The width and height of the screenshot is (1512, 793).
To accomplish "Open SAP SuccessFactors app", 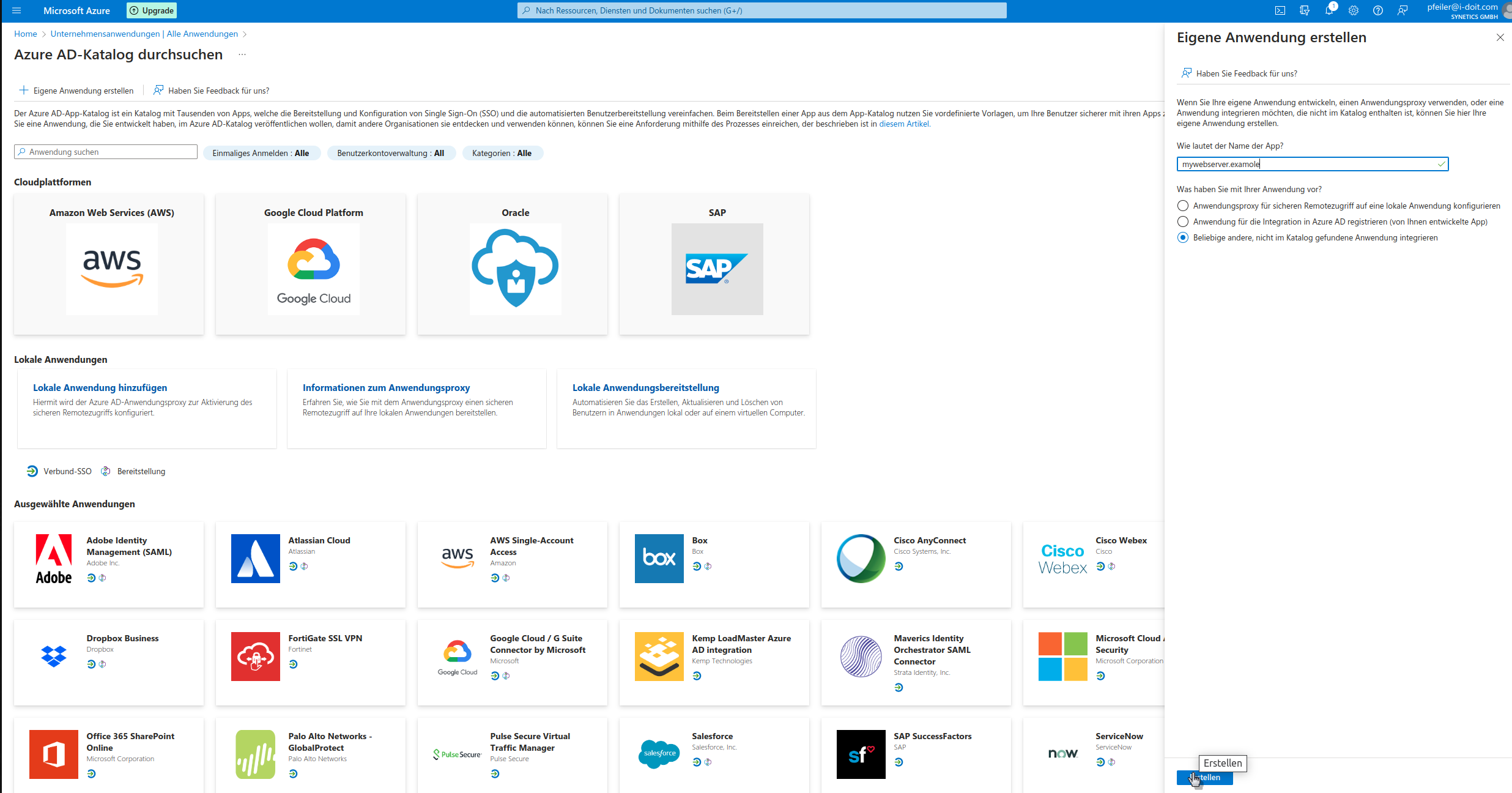I will tap(916, 756).
